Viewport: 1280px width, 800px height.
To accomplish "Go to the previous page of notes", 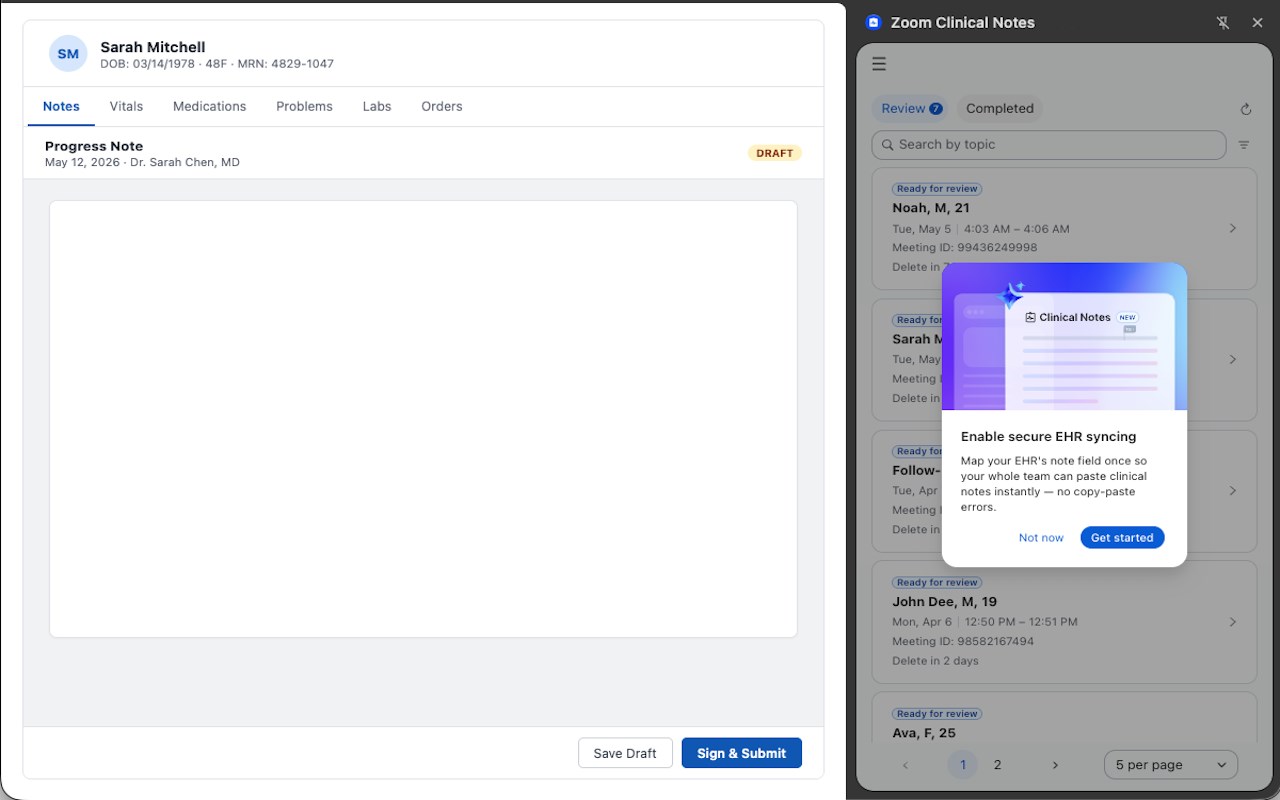I will (x=906, y=765).
